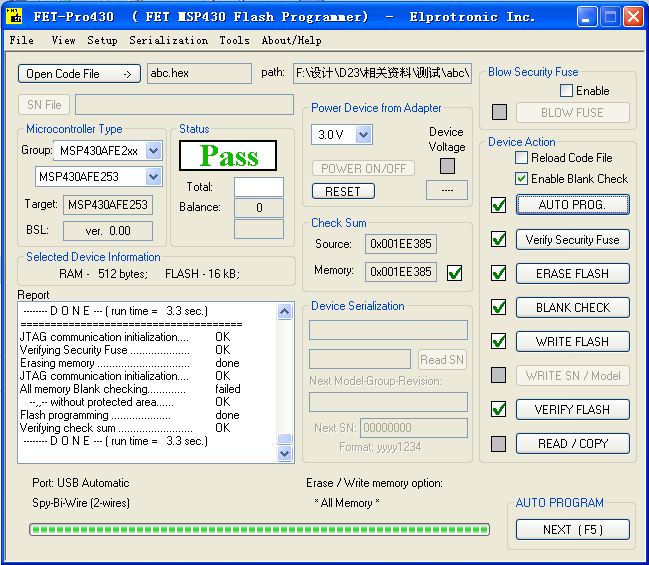Click the 'Flash programming' report line

(x=130, y=415)
